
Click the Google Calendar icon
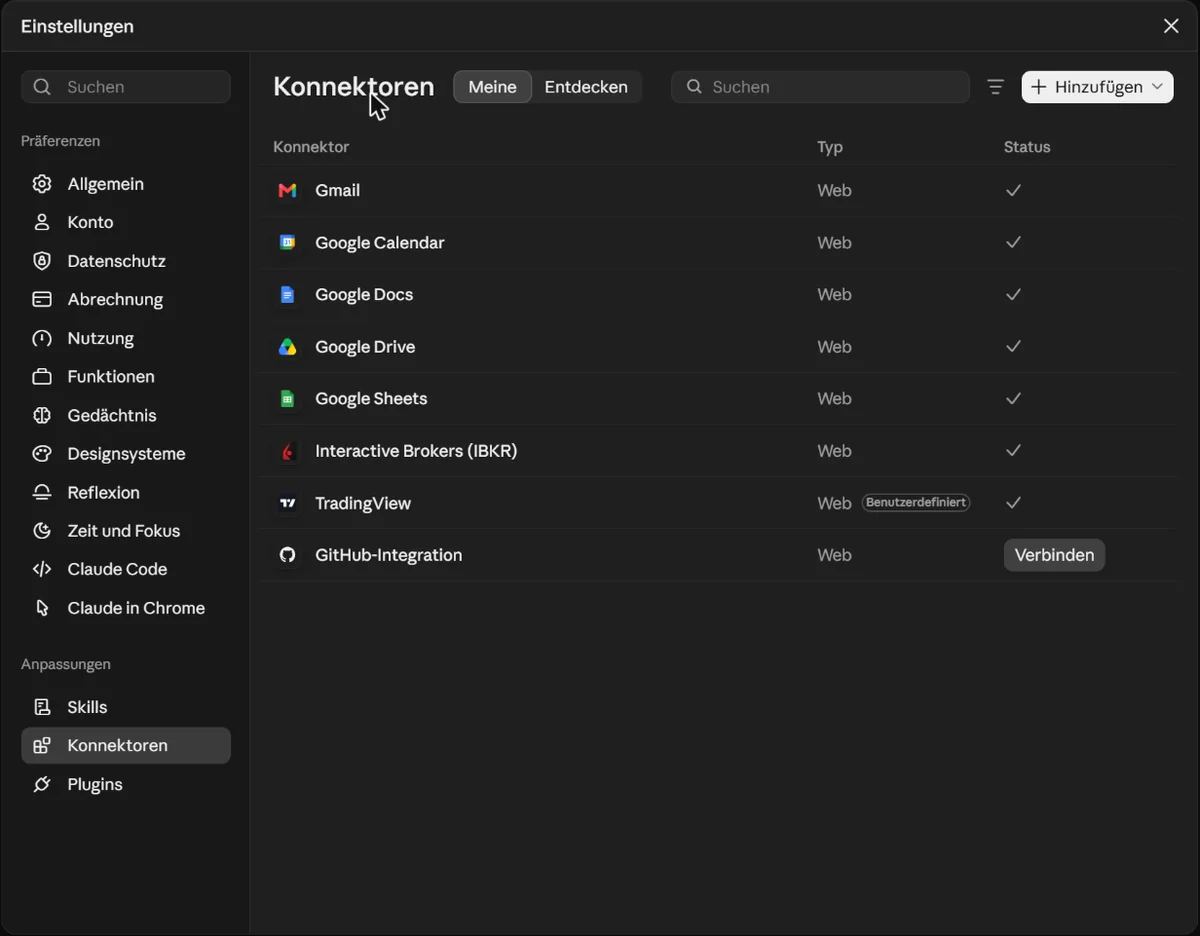[x=287, y=242]
